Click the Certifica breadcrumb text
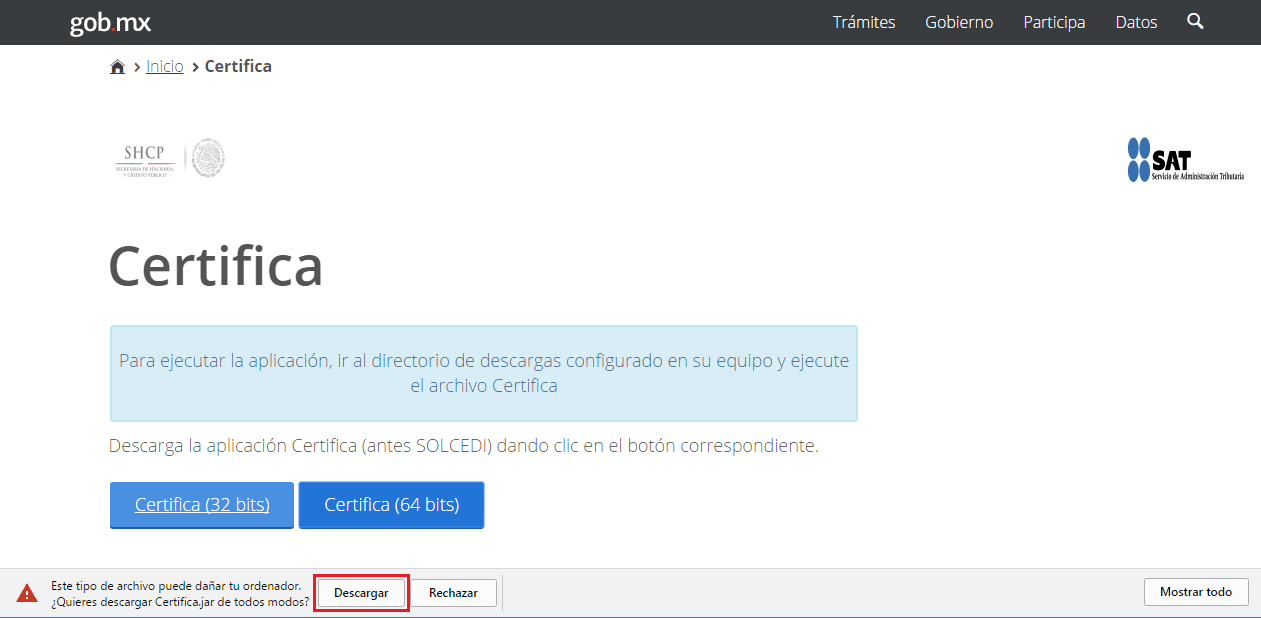Viewport: 1261px width, 618px height. pos(238,66)
